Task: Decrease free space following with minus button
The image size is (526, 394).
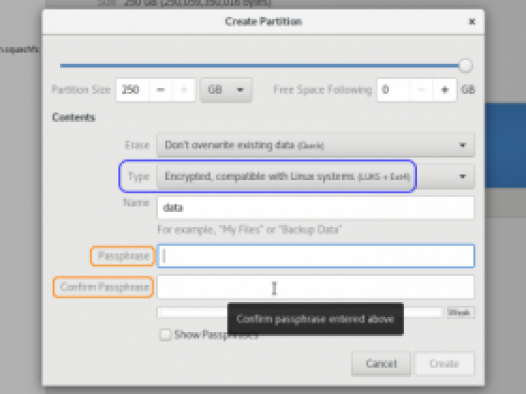Action: [422, 90]
